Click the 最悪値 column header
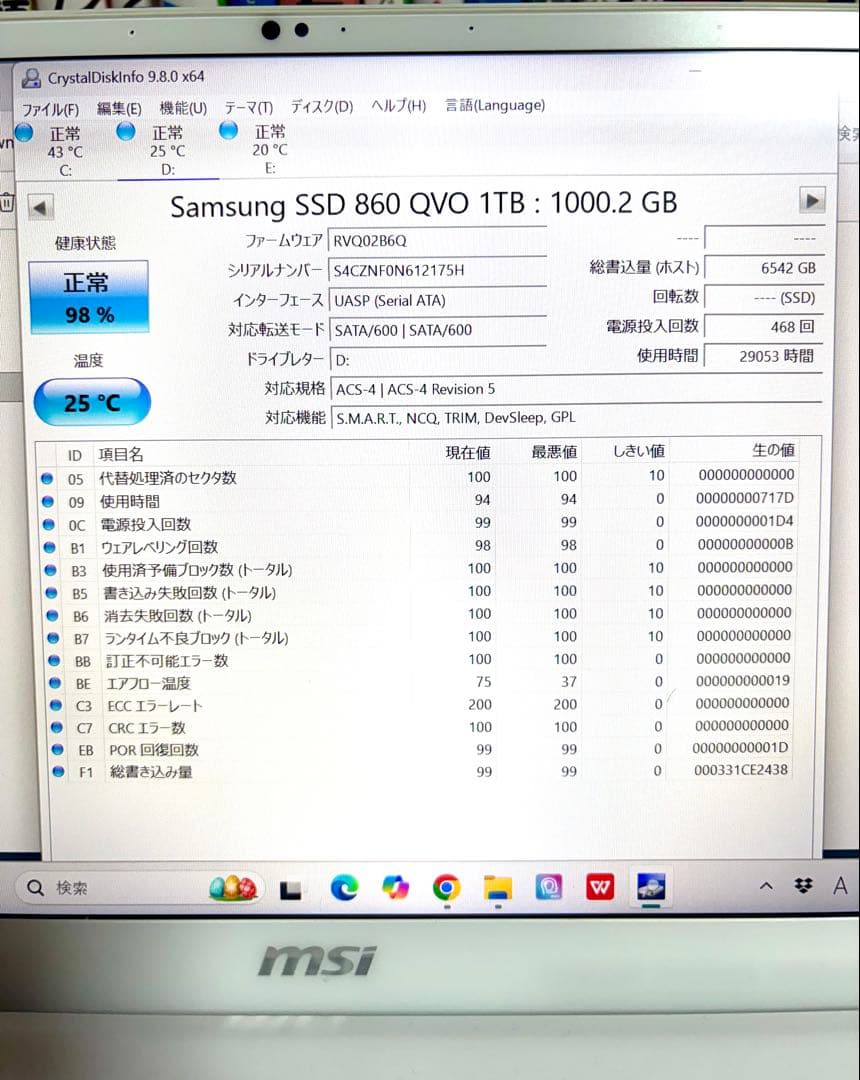Image resolution: width=860 pixels, height=1080 pixels. [554, 452]
